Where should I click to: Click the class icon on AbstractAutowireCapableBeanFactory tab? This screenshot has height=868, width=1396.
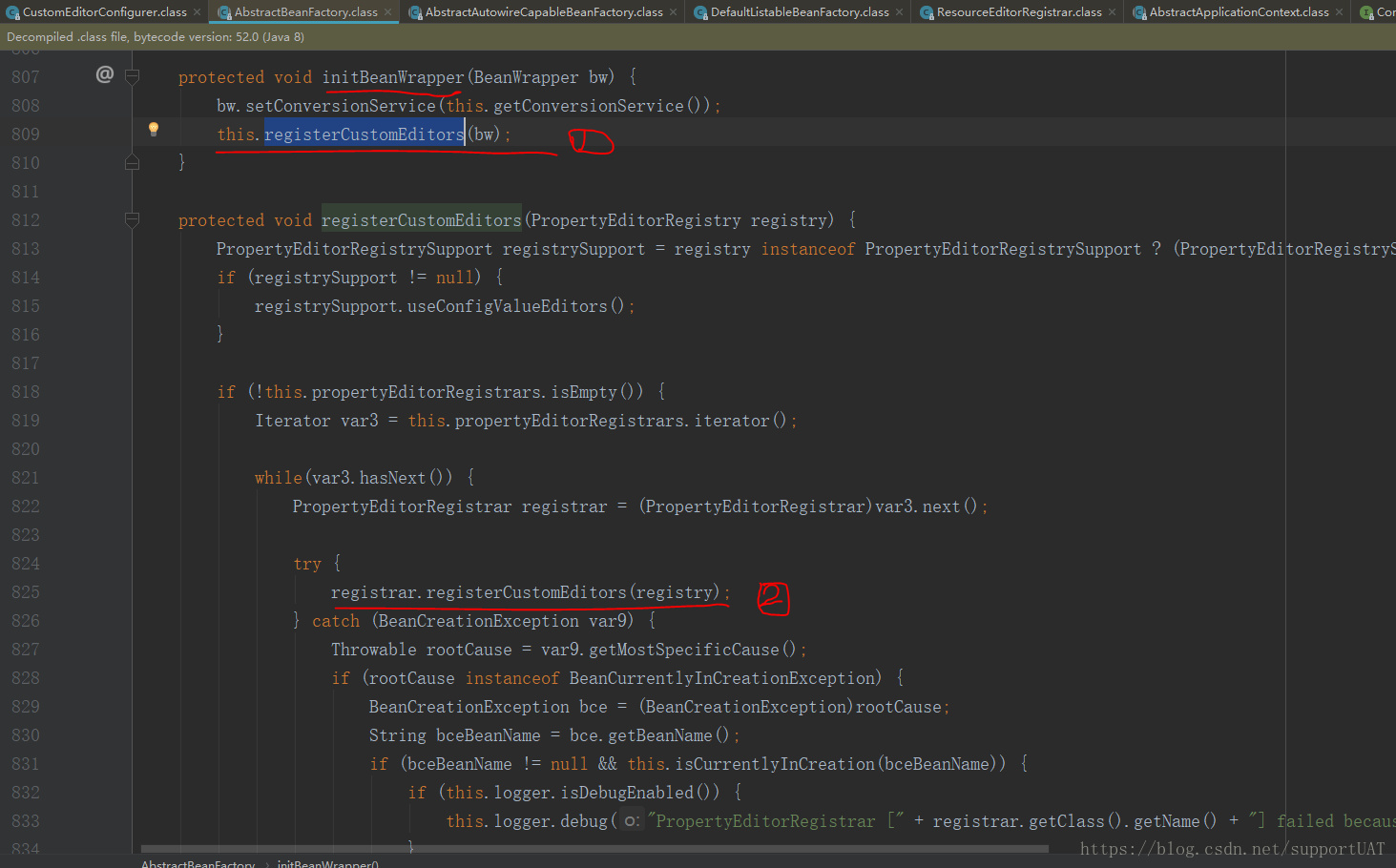click(415, 12)
